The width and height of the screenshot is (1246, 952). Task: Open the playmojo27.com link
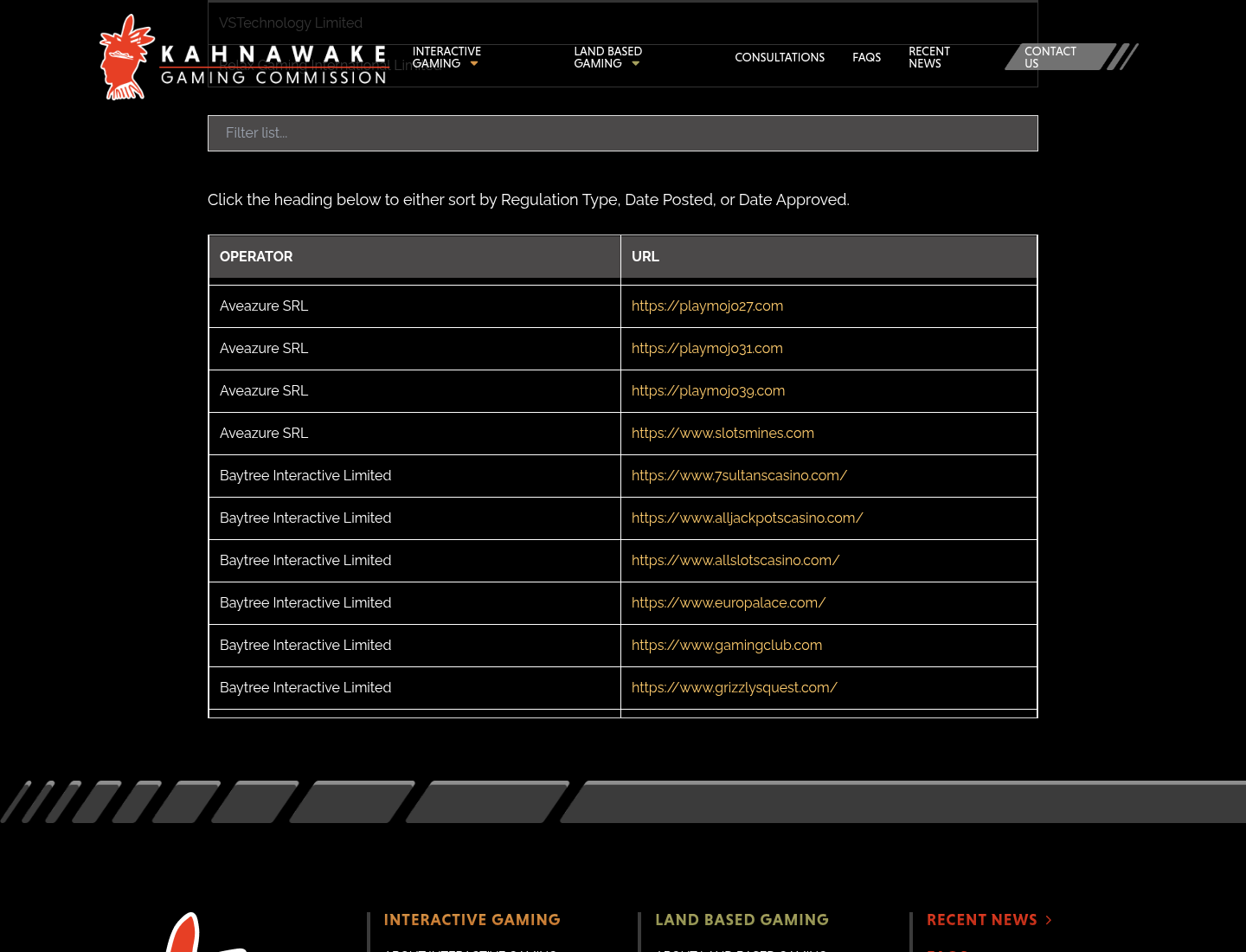tap(707, 306)
